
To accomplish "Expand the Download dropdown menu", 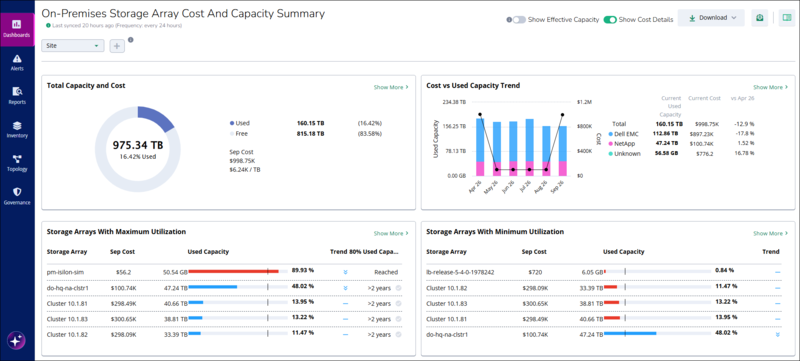I will click(711, 18).
